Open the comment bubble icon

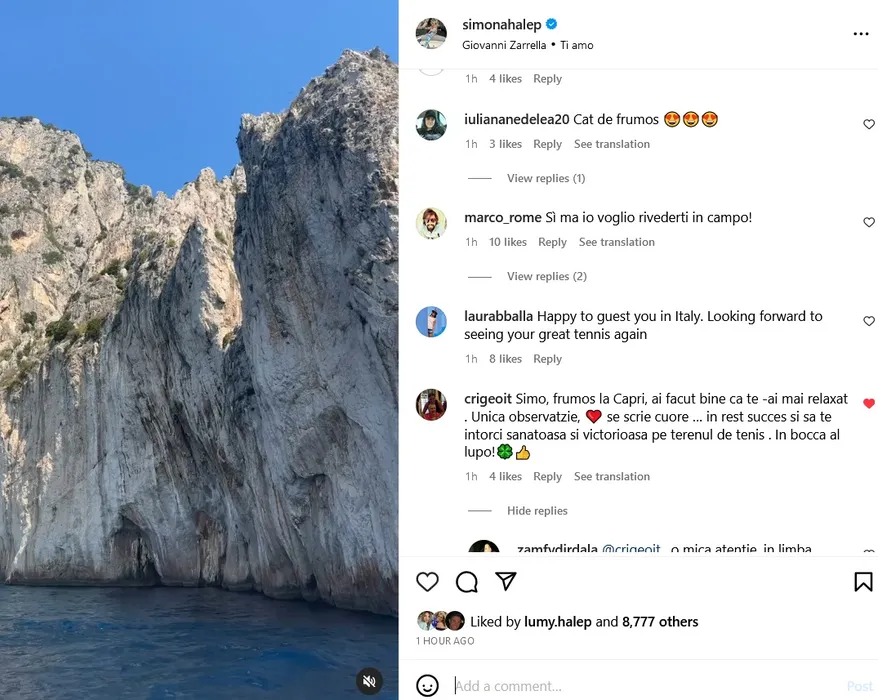point(467,582)
